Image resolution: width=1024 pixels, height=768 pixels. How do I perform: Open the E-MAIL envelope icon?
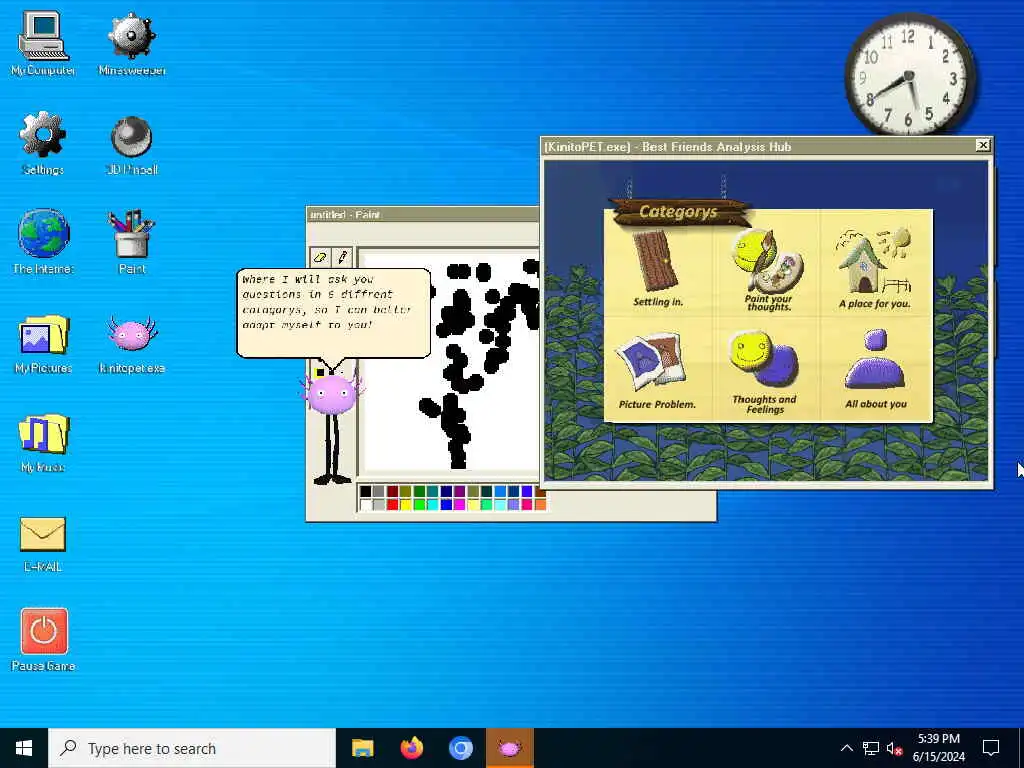point(43,544)
